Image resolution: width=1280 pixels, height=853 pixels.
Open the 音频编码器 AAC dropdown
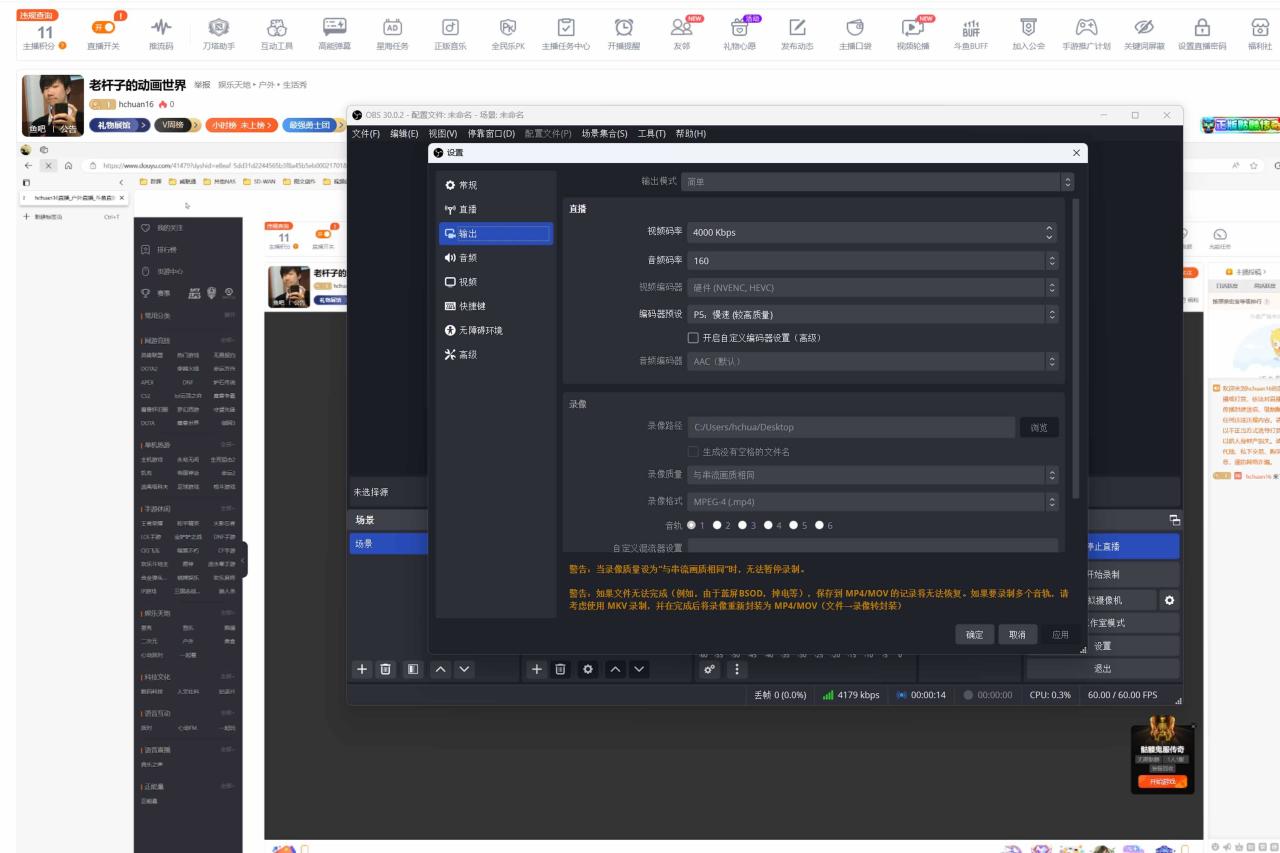[873, 361]
